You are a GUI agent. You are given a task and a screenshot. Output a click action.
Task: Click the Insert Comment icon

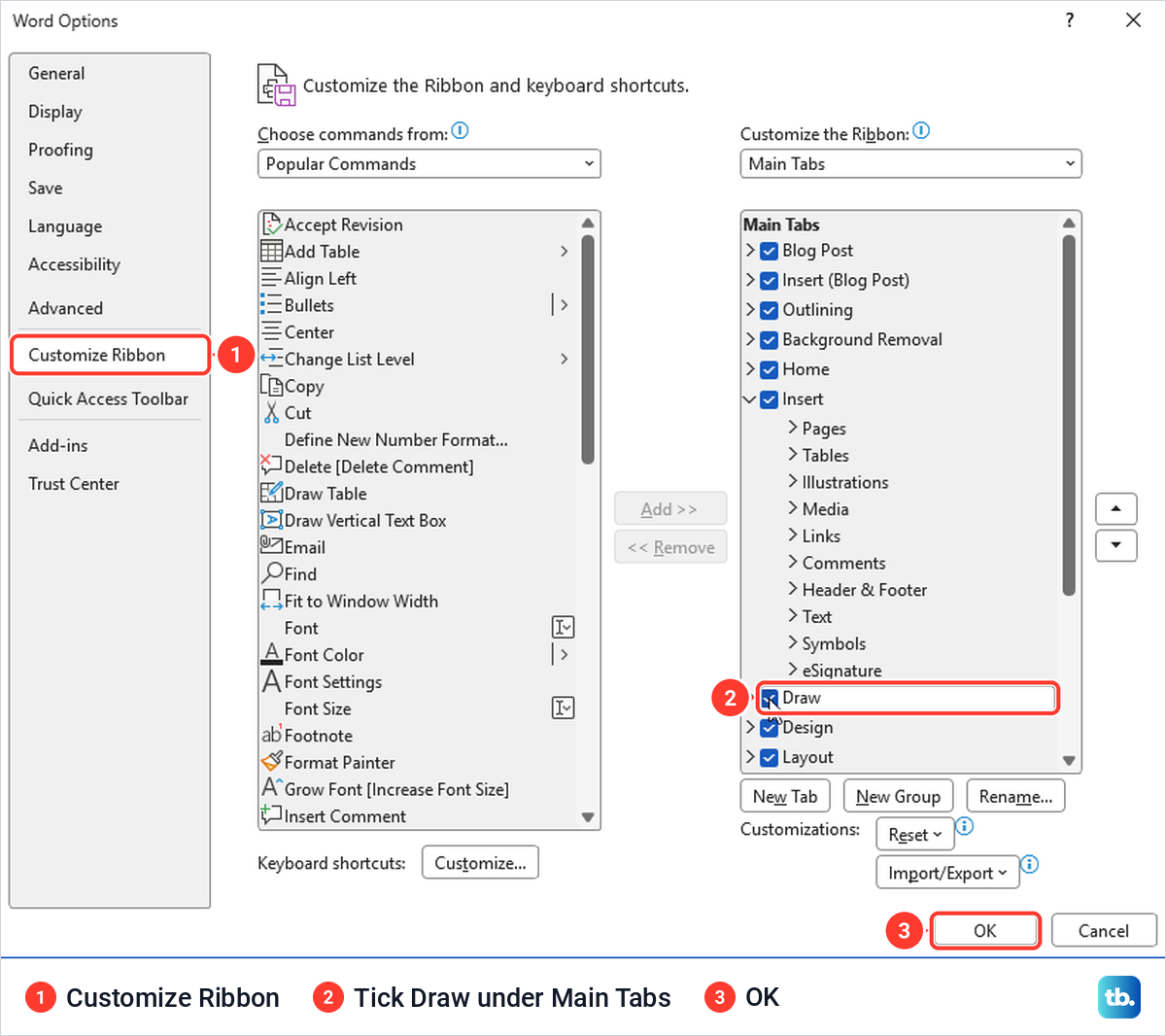(x=271, y=815)
